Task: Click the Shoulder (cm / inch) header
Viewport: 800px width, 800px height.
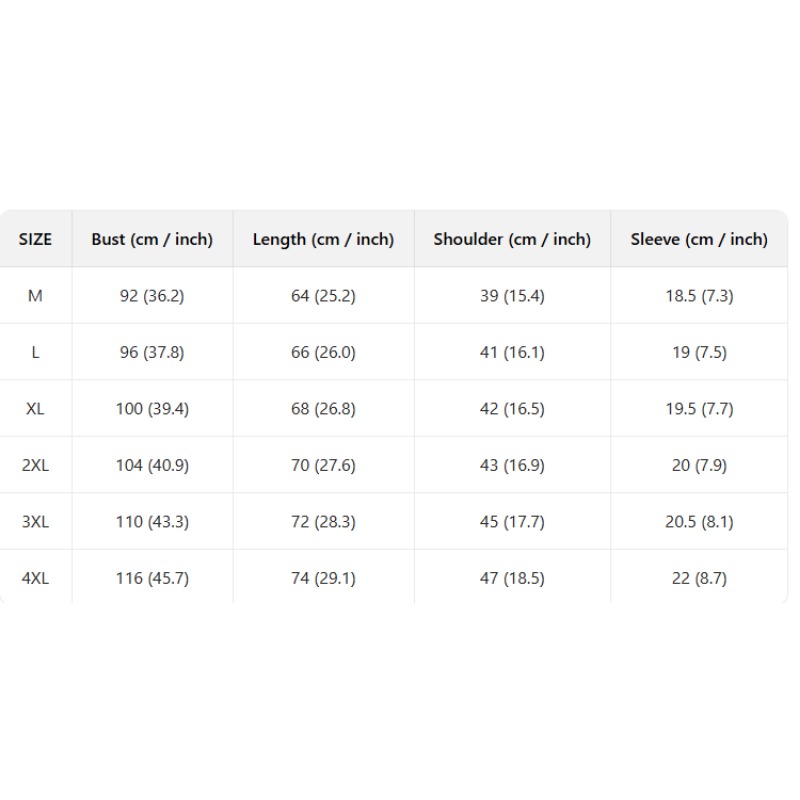Action: (512, 239)
